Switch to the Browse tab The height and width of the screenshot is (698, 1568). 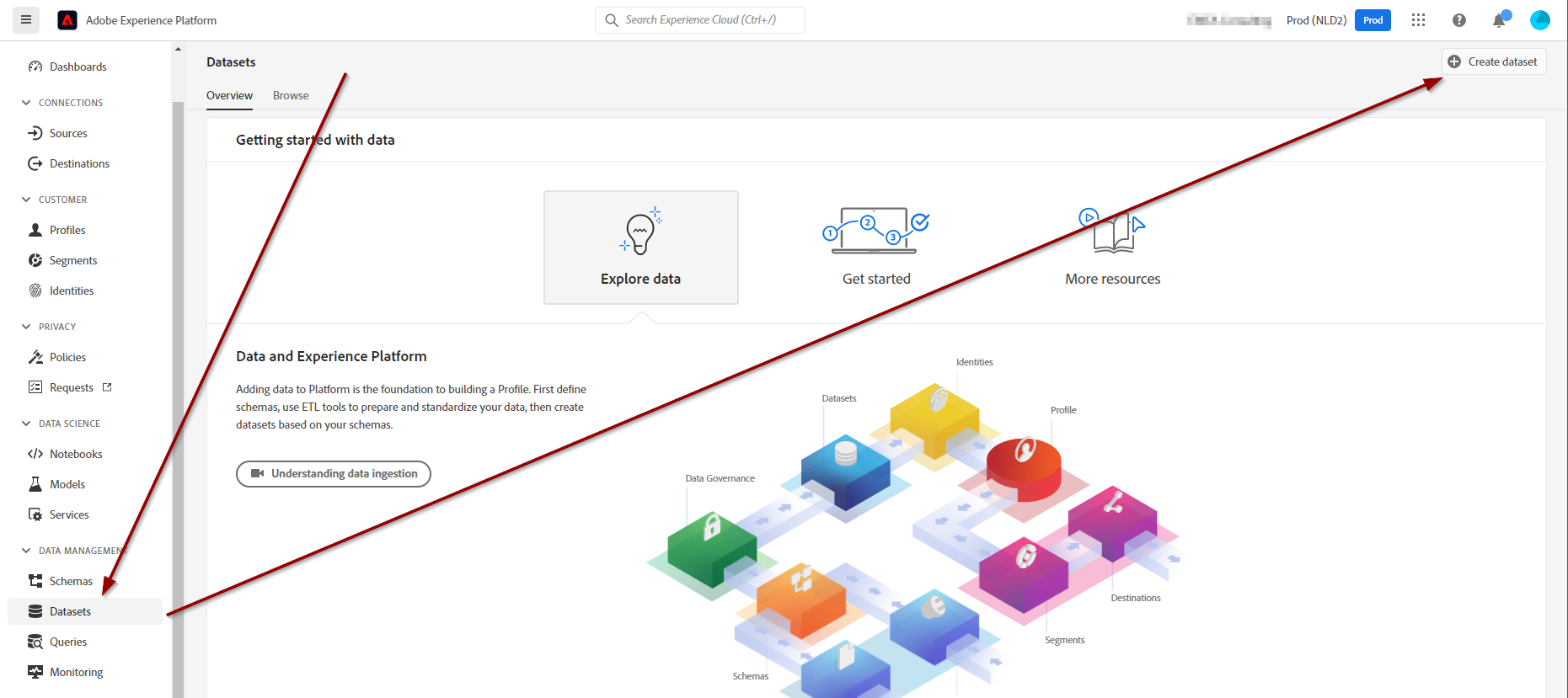[x=291, y=95]
